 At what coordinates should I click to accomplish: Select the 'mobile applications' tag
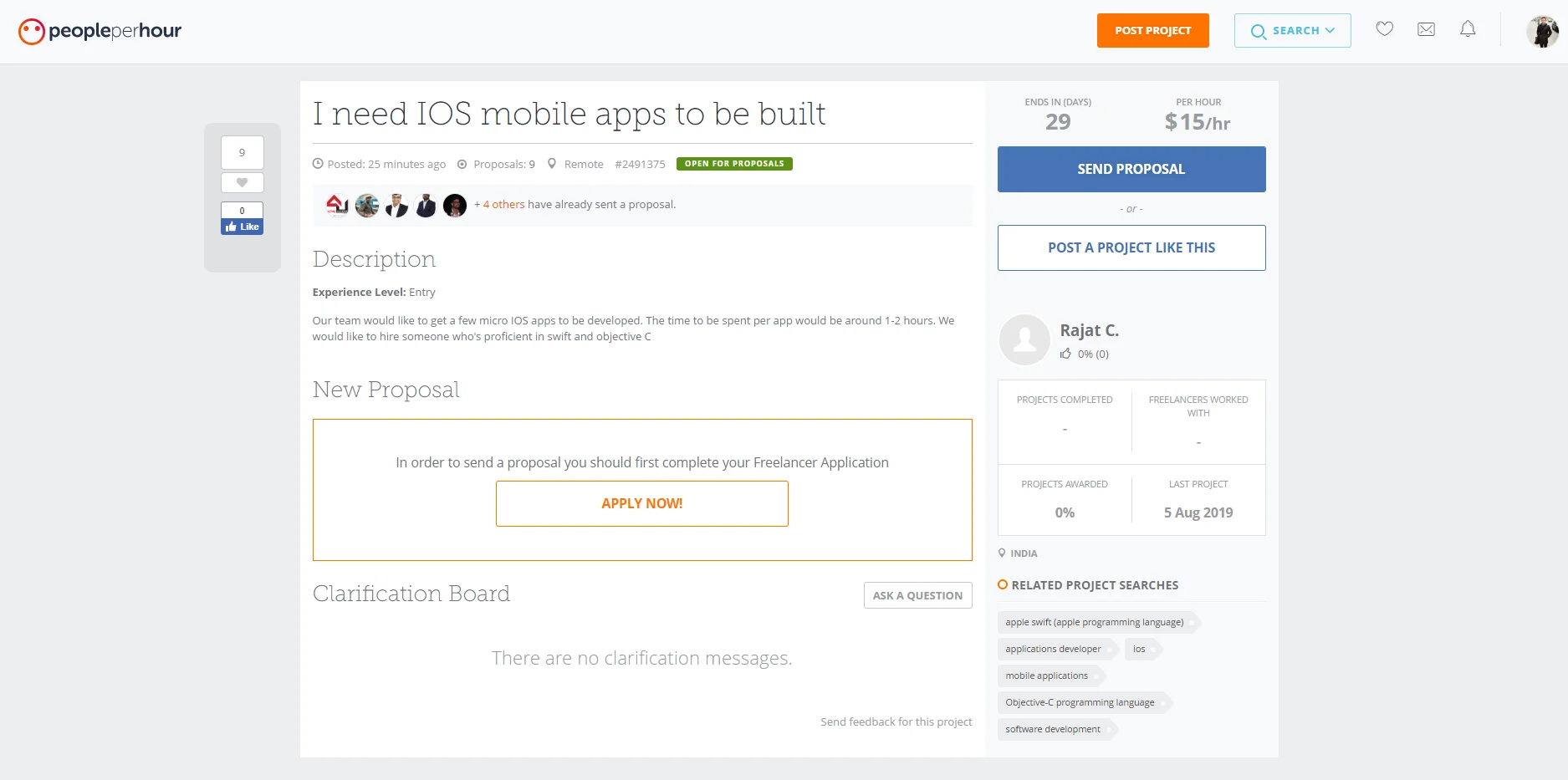click(x=1050, y=675)
